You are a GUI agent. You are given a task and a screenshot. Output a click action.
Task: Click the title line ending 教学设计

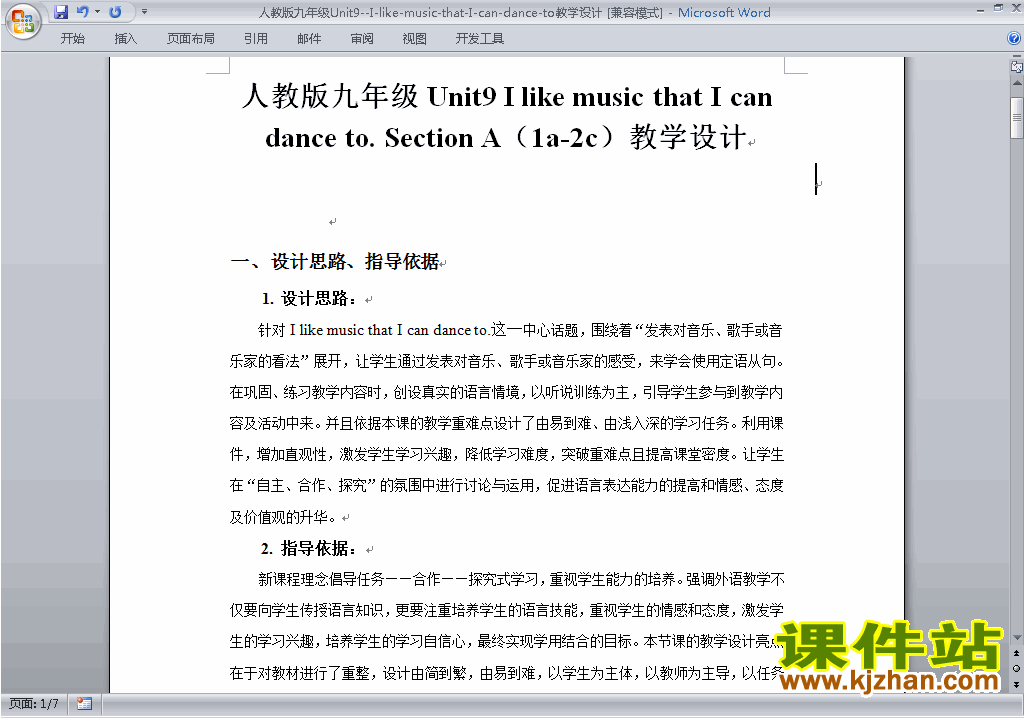(506, 137)
